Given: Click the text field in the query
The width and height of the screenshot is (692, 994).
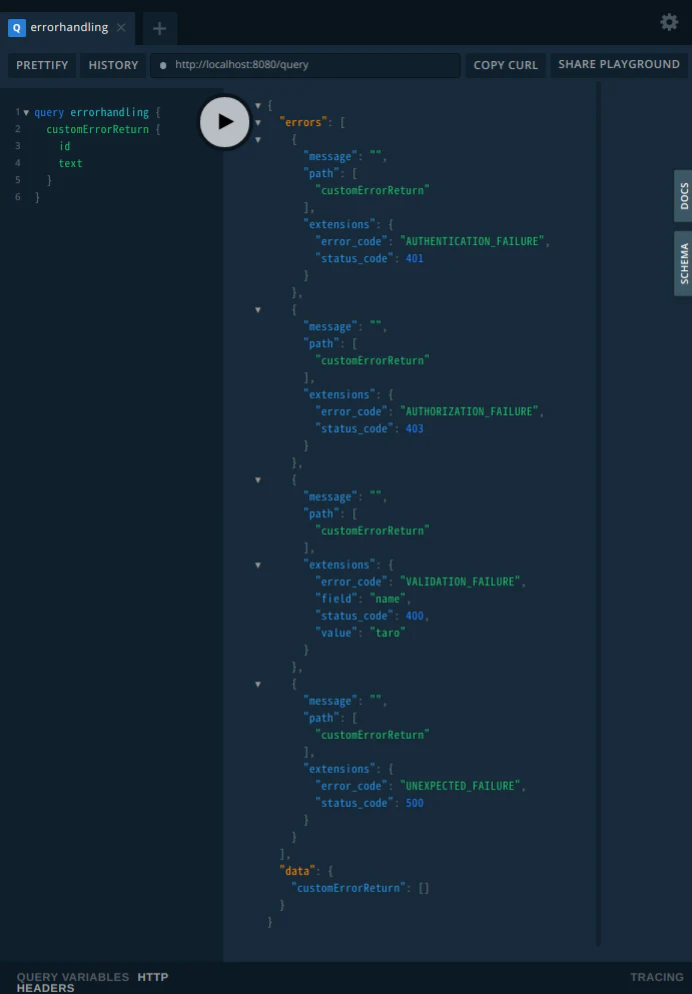Looking at the screenshot, I should coord(70,164).
